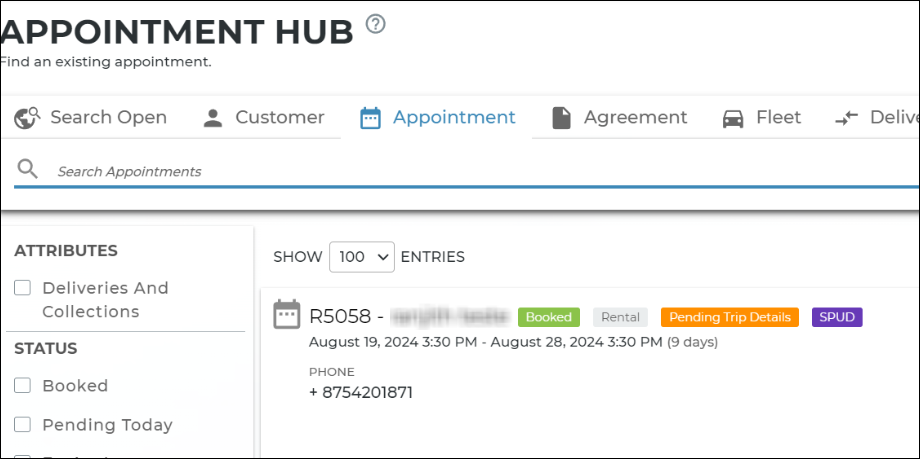
Task: Click the Deliveries arrows icon
Action: 847,118
